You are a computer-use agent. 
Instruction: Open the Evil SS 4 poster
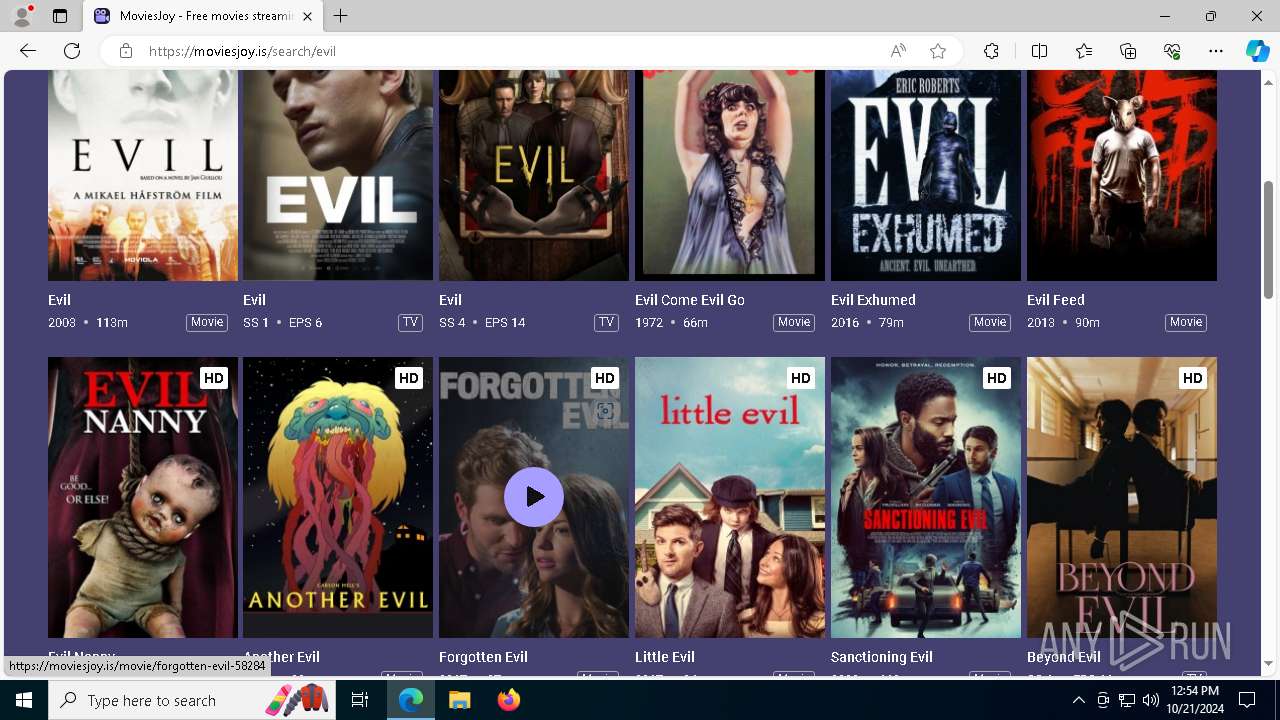[x=534, y=175]
